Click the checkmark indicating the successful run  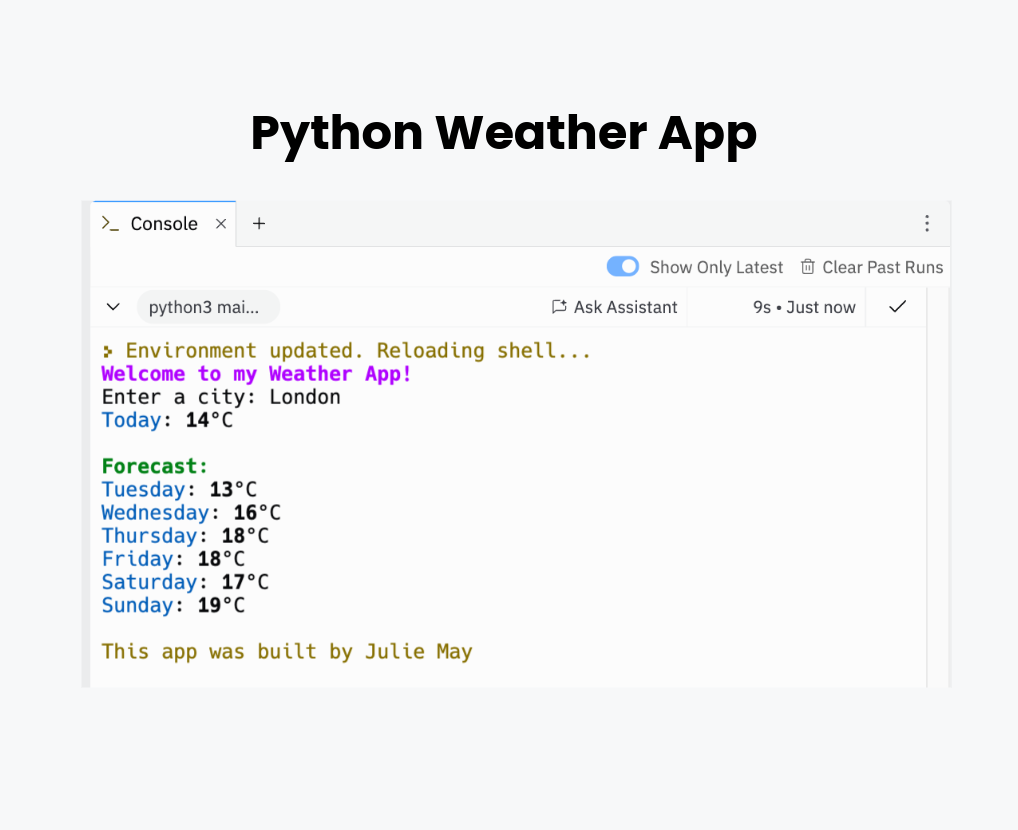[897, 307]
